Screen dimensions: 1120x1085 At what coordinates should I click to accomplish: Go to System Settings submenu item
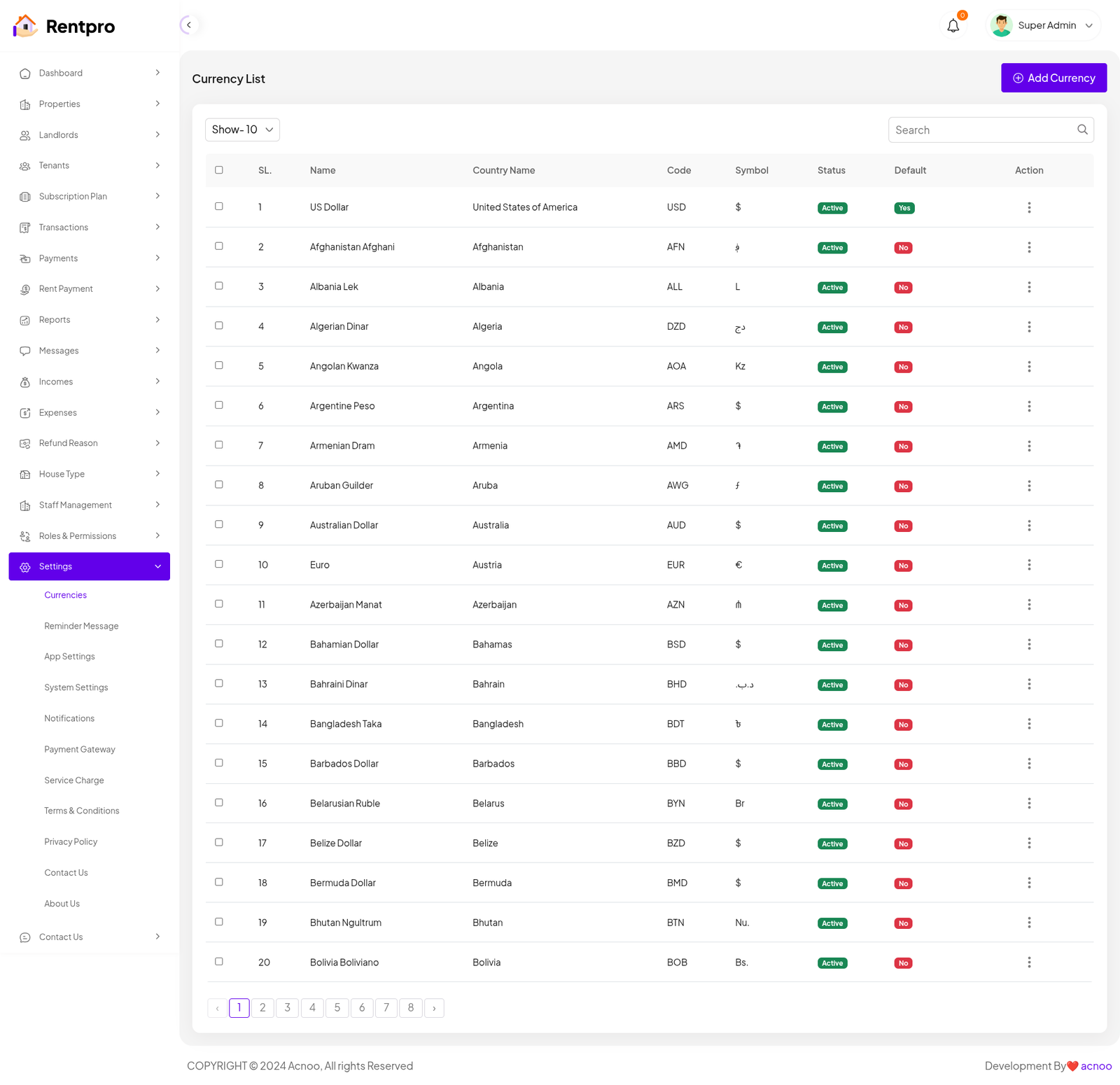pyautogui.click(x=76, y=687)
